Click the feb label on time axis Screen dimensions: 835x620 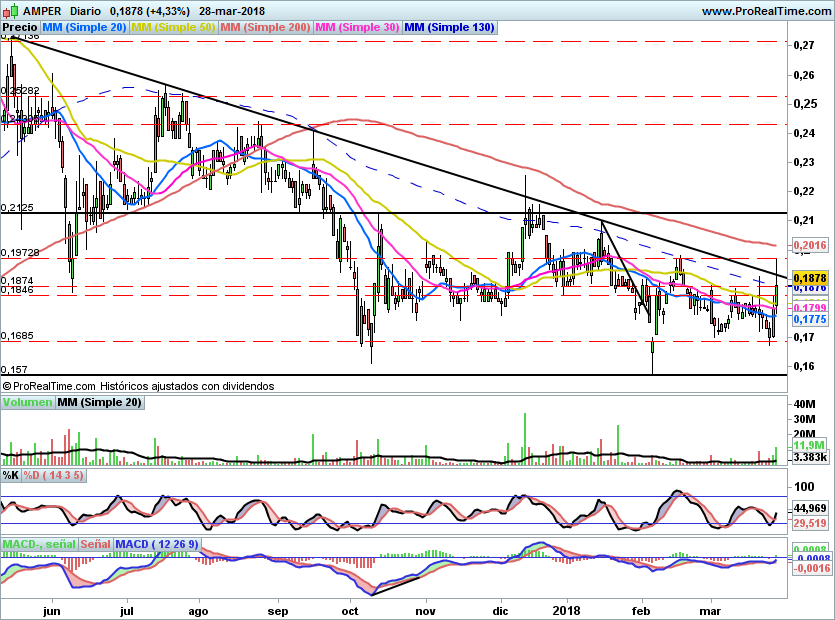click(641, 611)
